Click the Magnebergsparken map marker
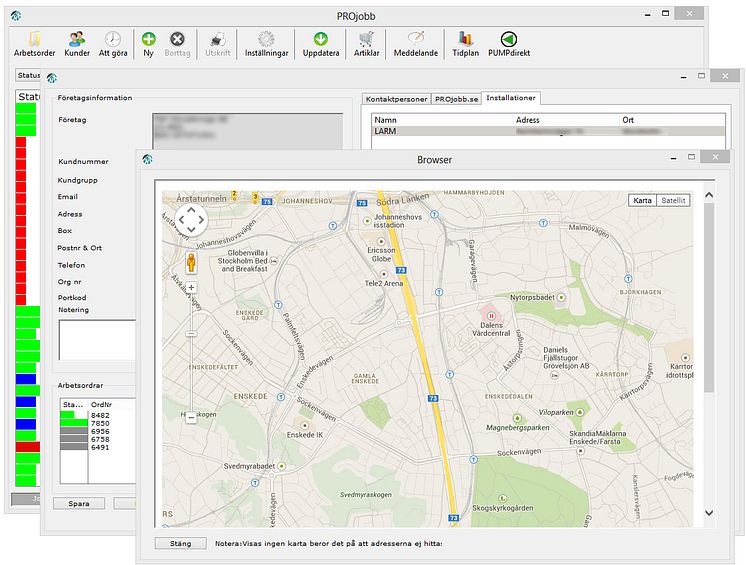 517,418
